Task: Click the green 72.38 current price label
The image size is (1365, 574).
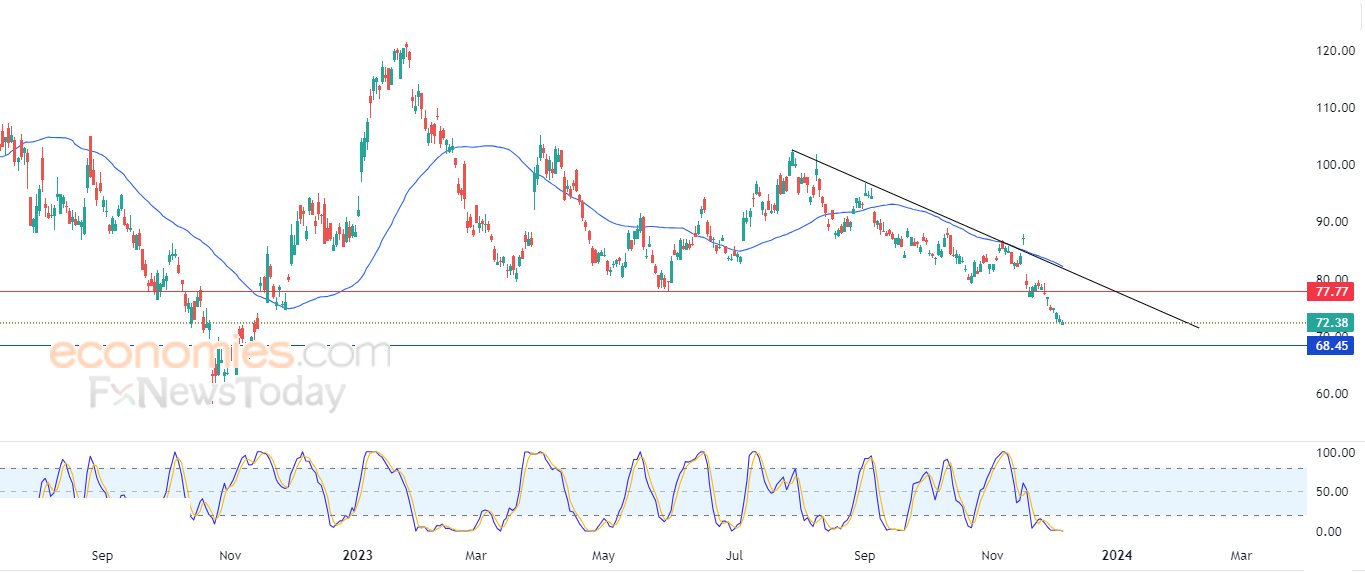Action: [1330, 323]
